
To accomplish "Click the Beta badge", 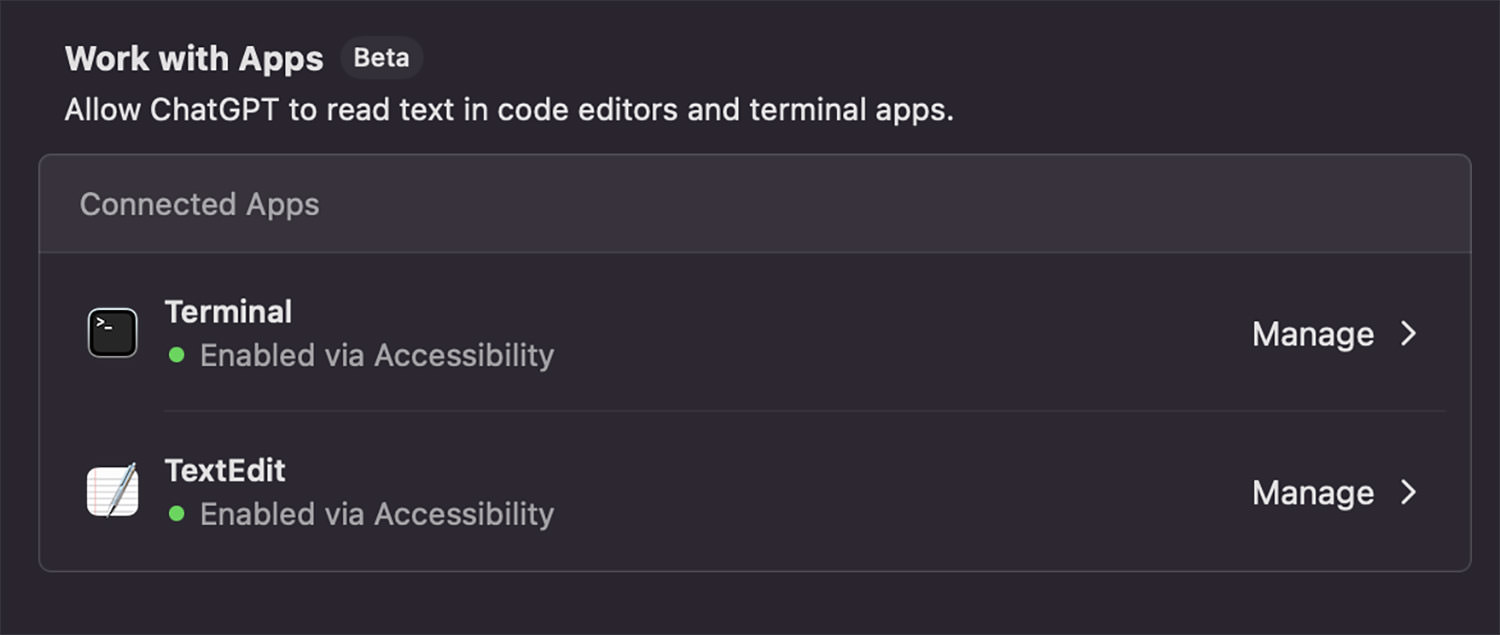I will pos(381,58).
